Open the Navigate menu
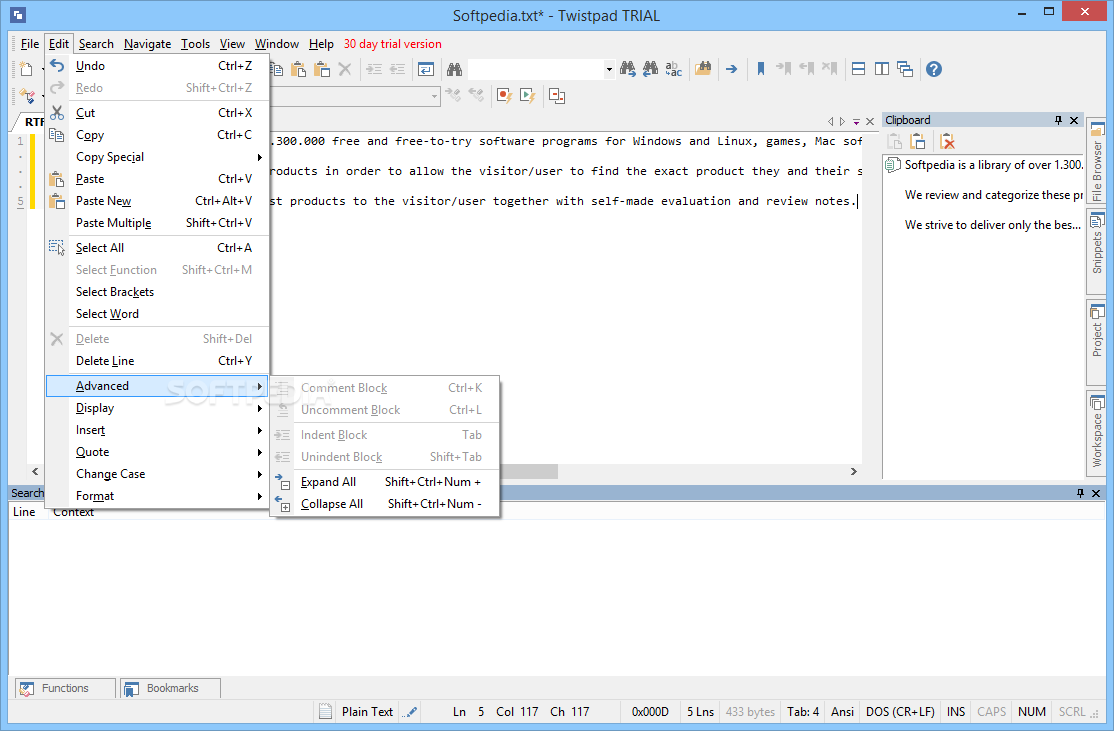 click(147, 44)
